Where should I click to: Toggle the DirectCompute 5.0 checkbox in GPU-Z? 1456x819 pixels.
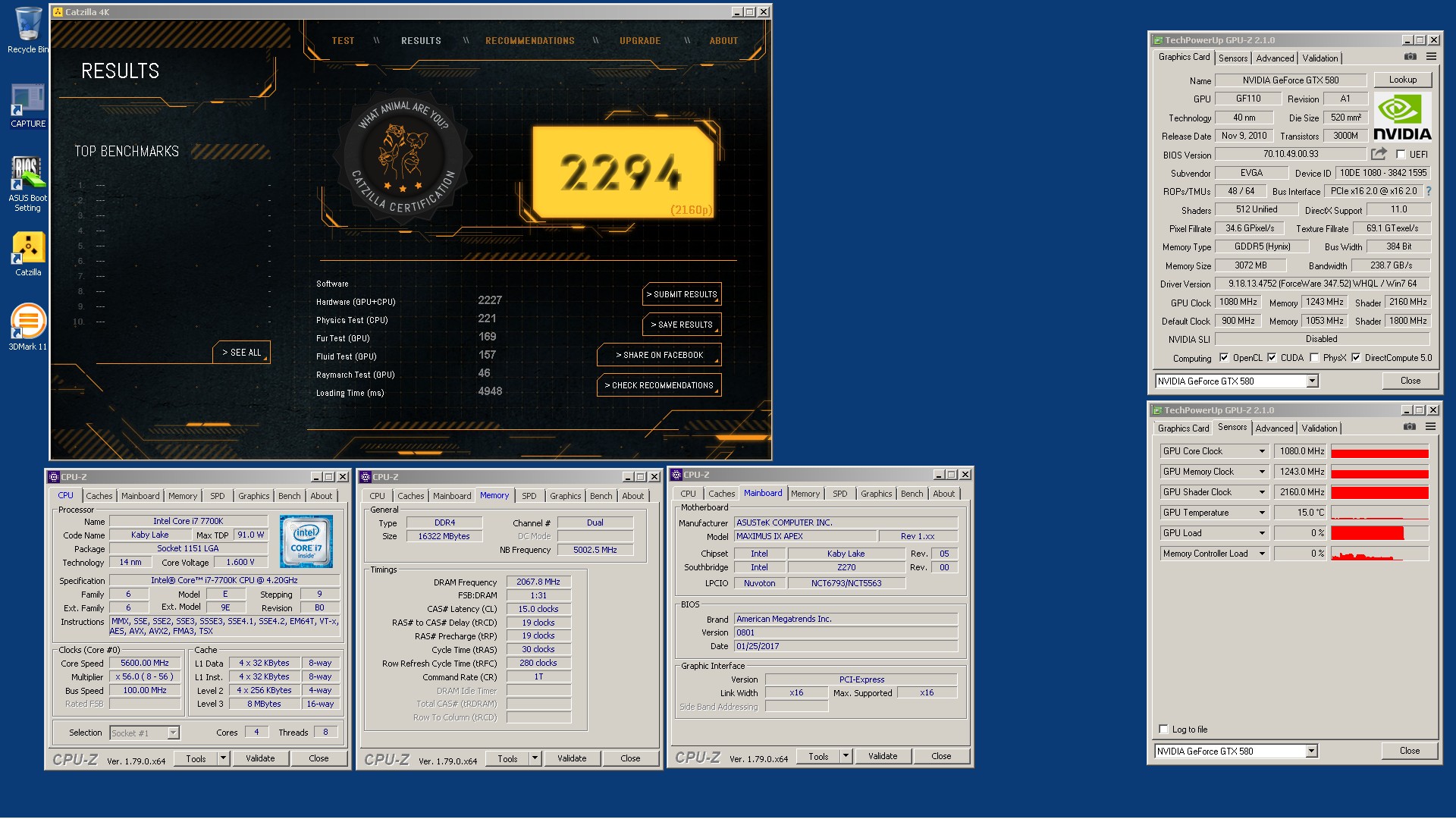(x=1356, y=358)
